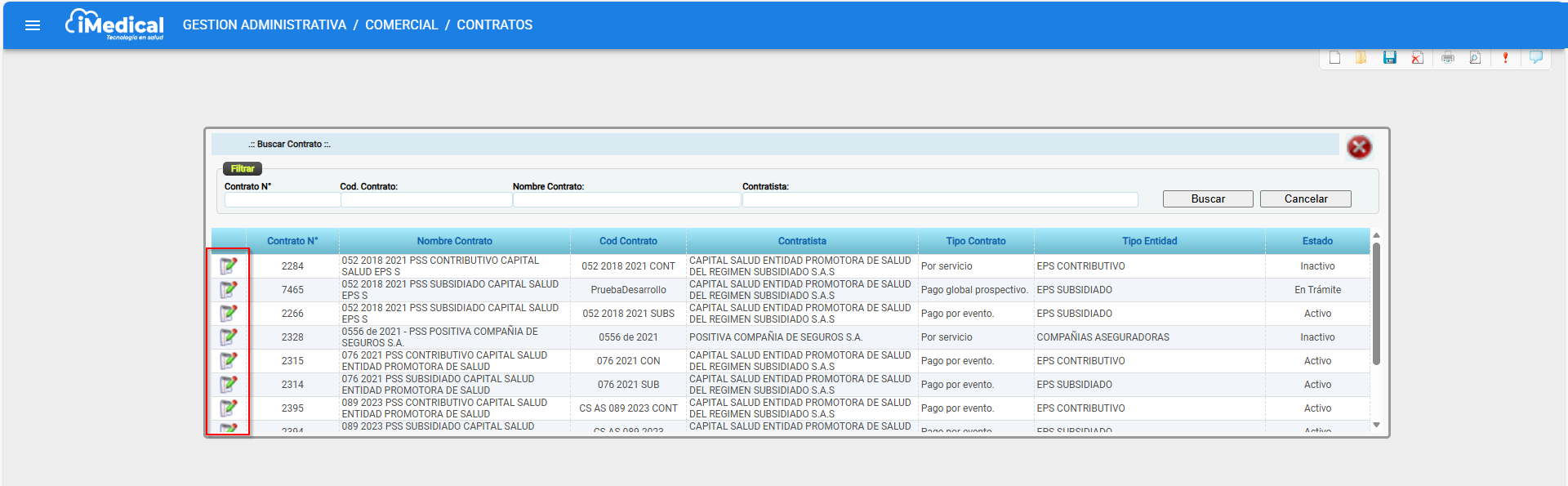Select edit icon for contract 7465

coord(229,289)
